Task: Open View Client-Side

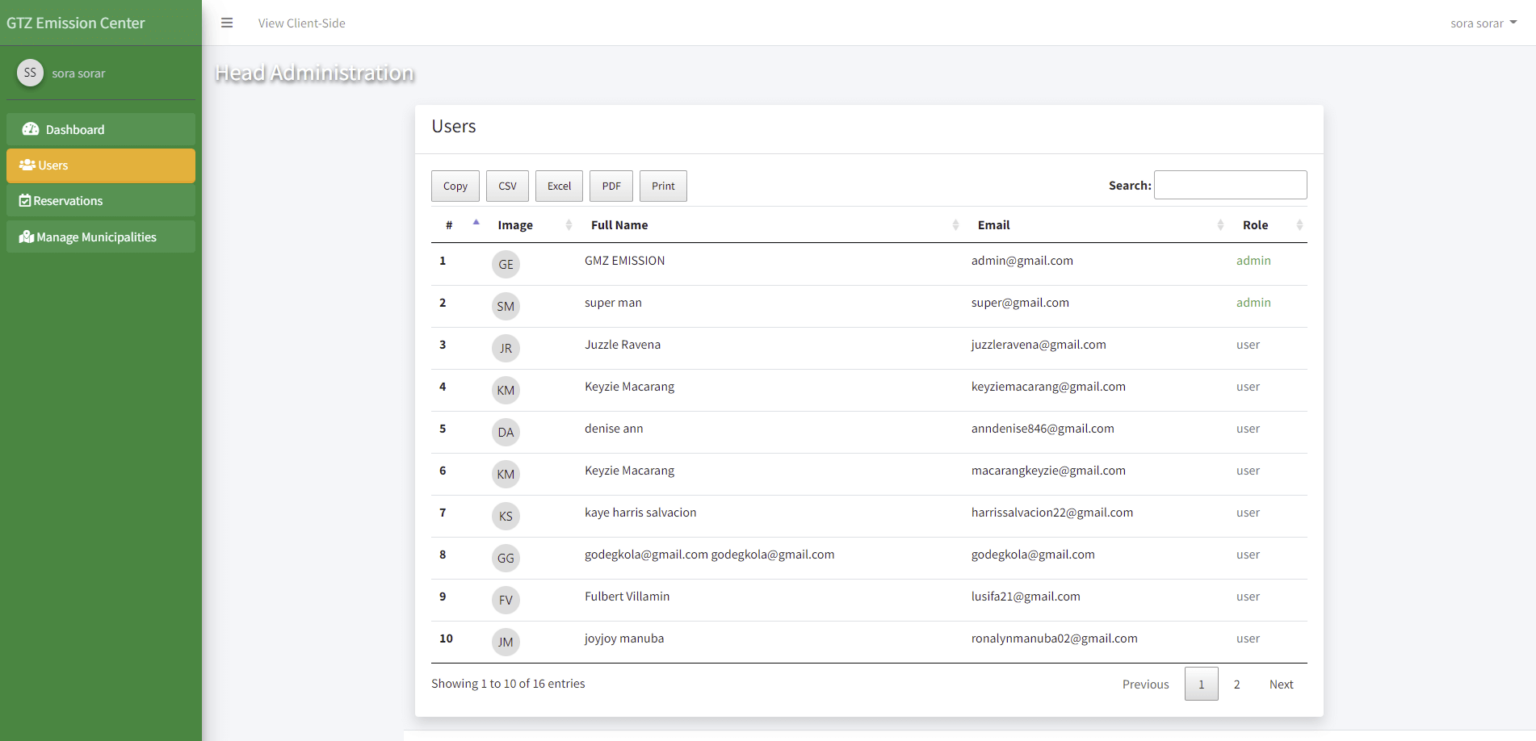Action: 301,22
